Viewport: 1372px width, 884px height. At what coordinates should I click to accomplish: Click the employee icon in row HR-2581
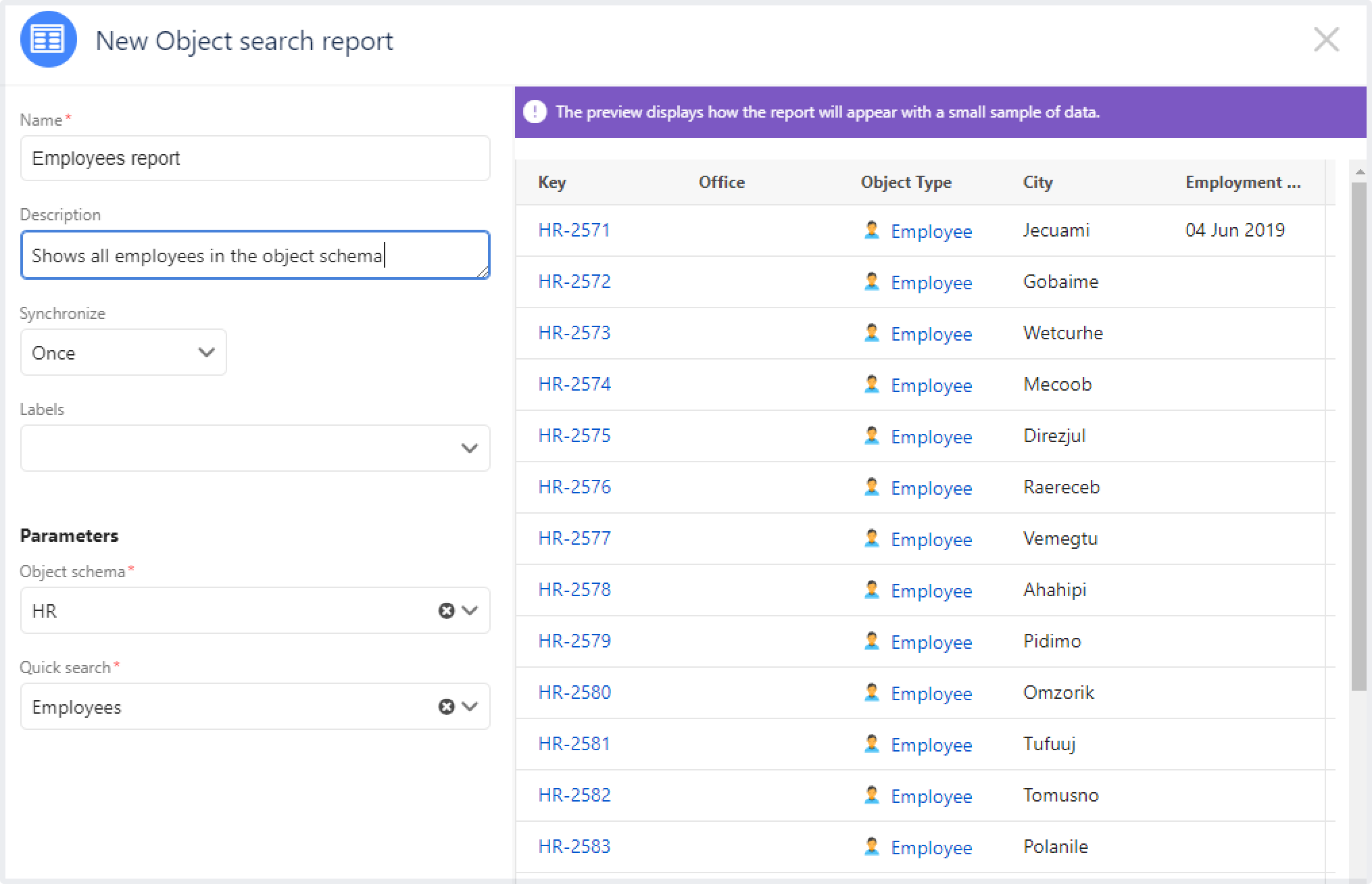(x=872, y=743)
